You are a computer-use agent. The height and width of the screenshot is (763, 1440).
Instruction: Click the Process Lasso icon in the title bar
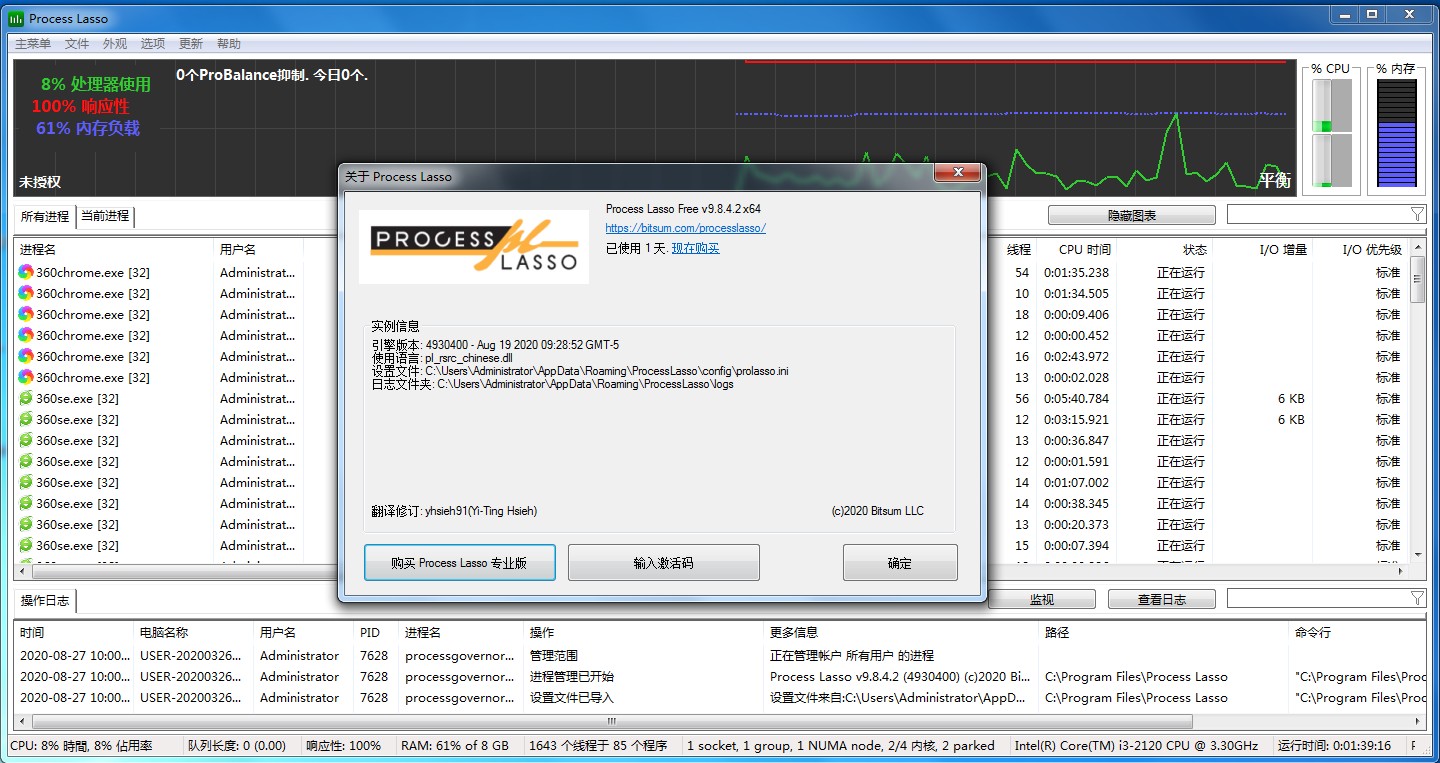(x=16, y=18)
